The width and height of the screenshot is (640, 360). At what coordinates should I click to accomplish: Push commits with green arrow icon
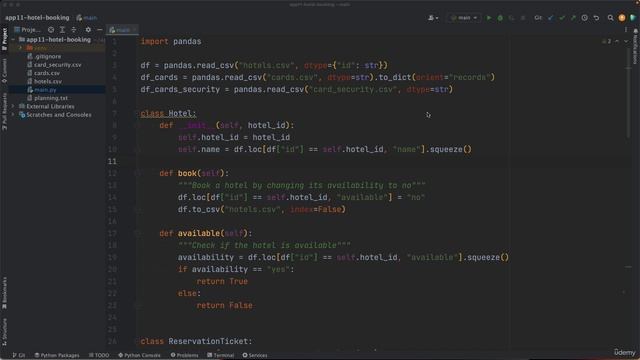coord(573,18)
